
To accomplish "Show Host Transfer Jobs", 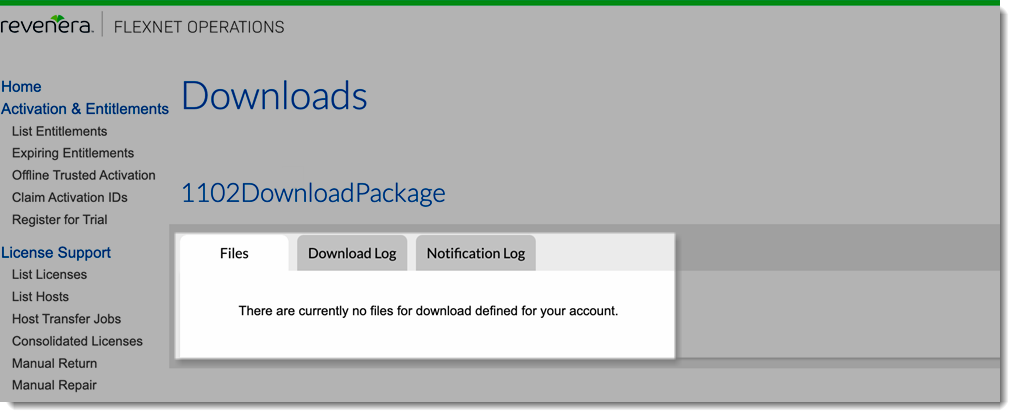I will (66, 319).
